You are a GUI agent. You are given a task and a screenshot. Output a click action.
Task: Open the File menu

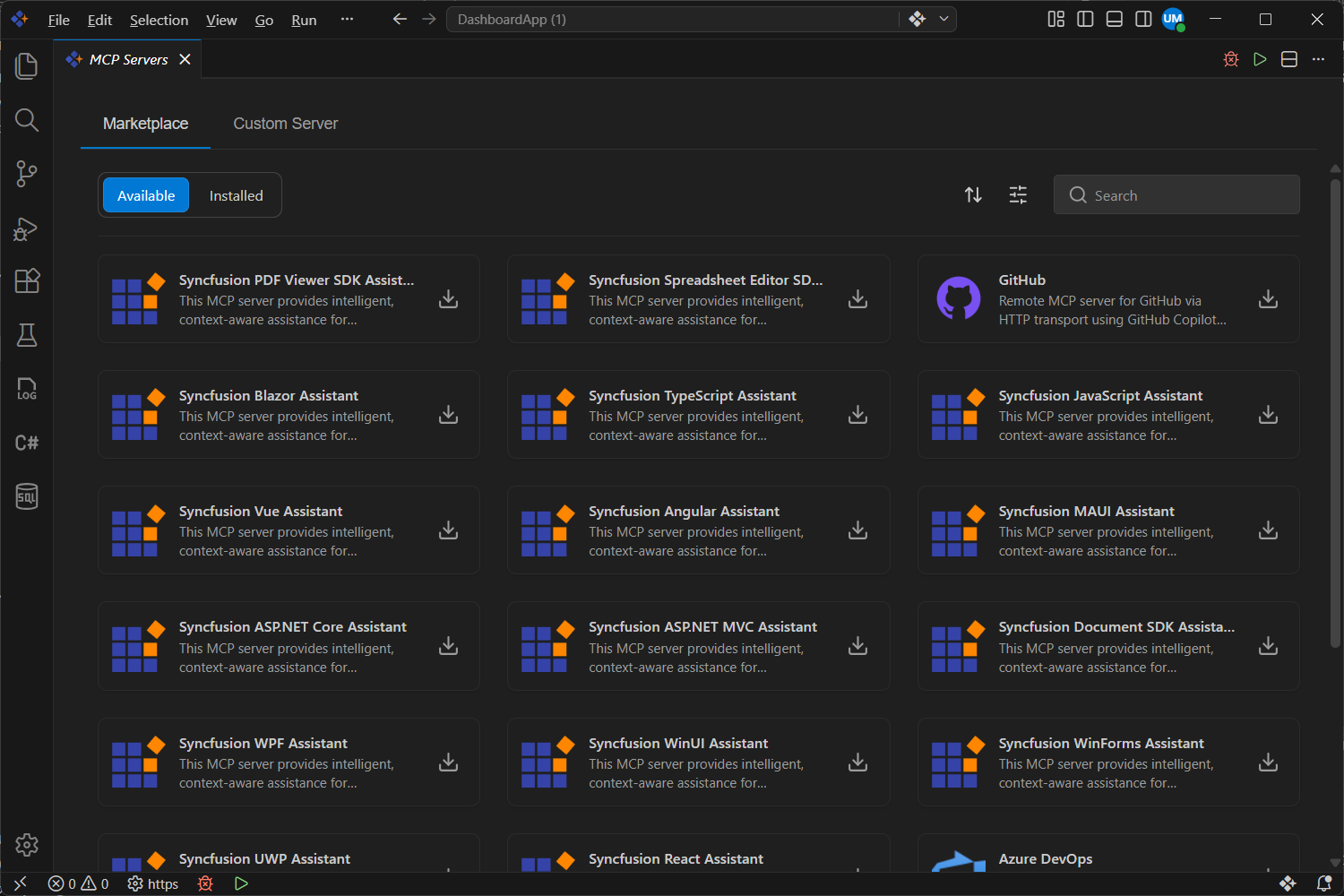[59, 20]
